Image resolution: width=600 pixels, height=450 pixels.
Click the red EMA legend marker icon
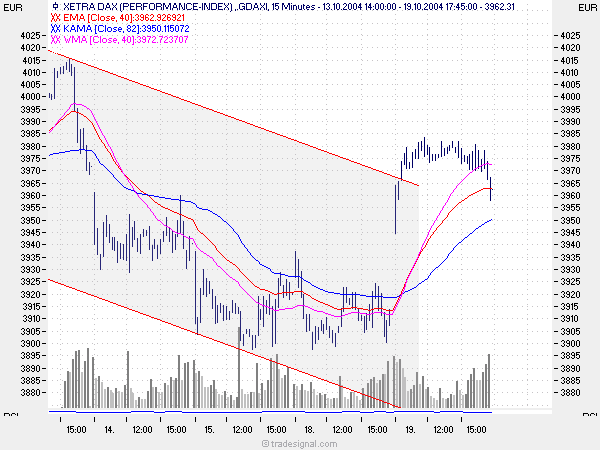coord(55,18)
